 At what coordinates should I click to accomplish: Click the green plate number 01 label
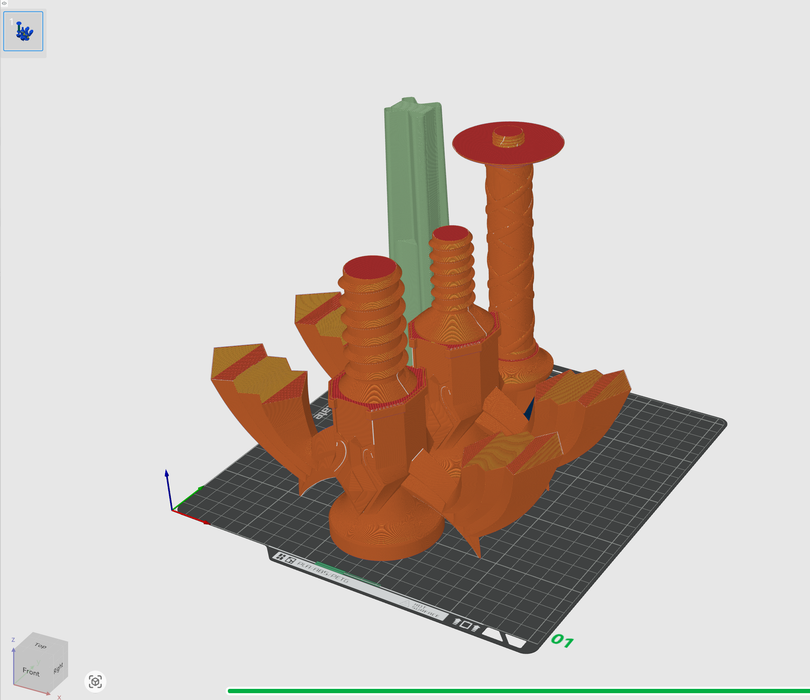[x=562, y=640]
